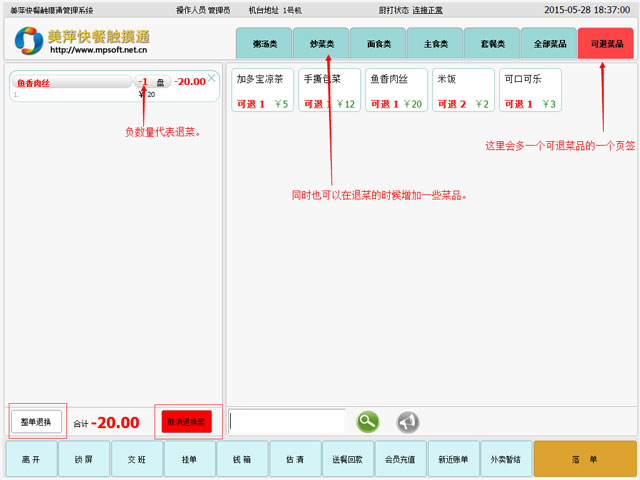Image resolution: width=640 pixels, height=480 pixels.
Task: Select the 鱼香肉丝 order line item
Action: (70, 84)
